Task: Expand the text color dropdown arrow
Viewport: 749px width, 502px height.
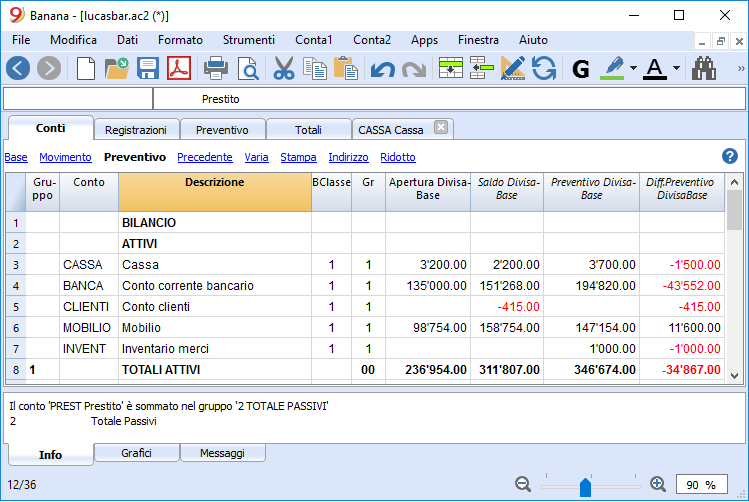Action: (x=676, y=68)
